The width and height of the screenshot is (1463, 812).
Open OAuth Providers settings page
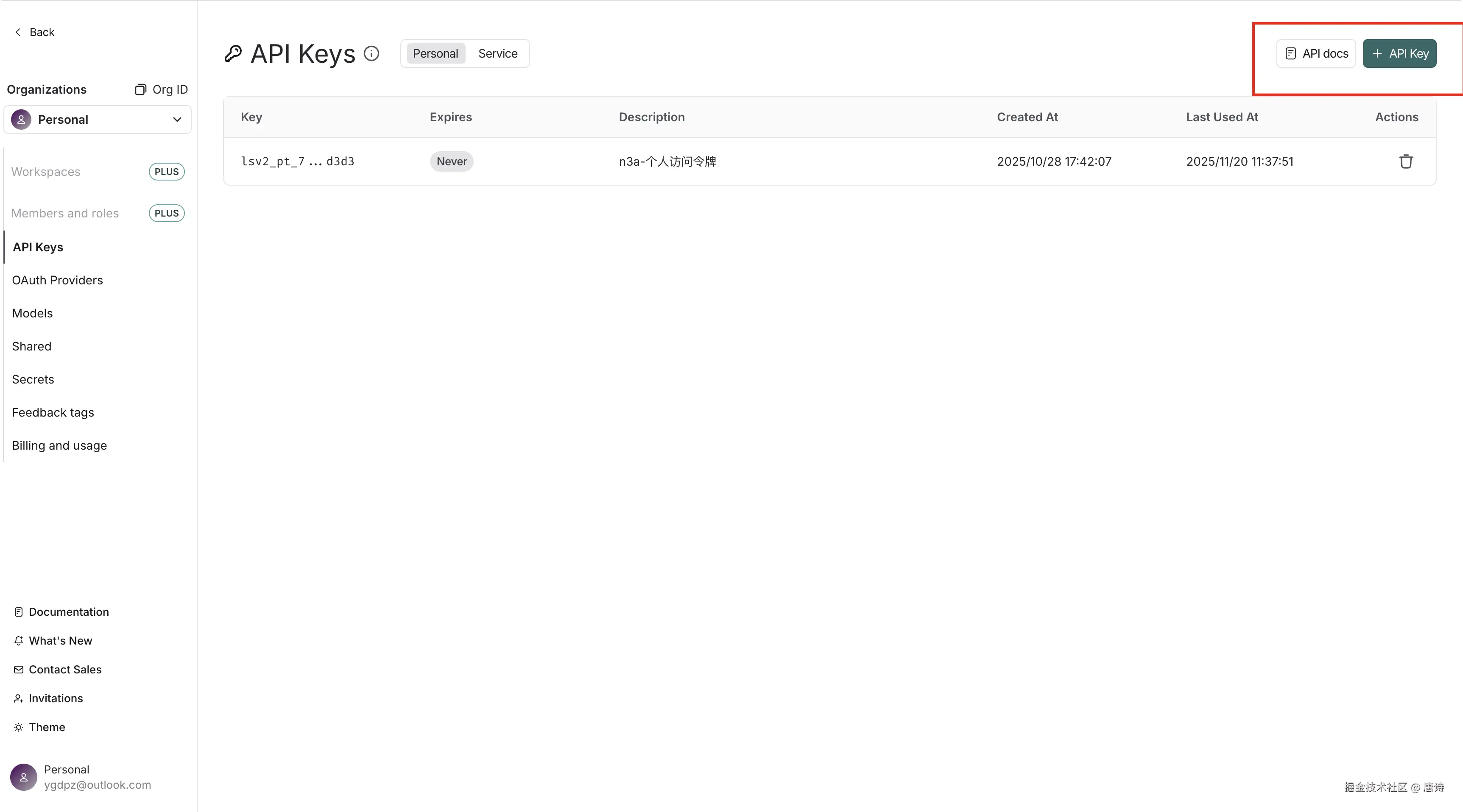(57, 280)
